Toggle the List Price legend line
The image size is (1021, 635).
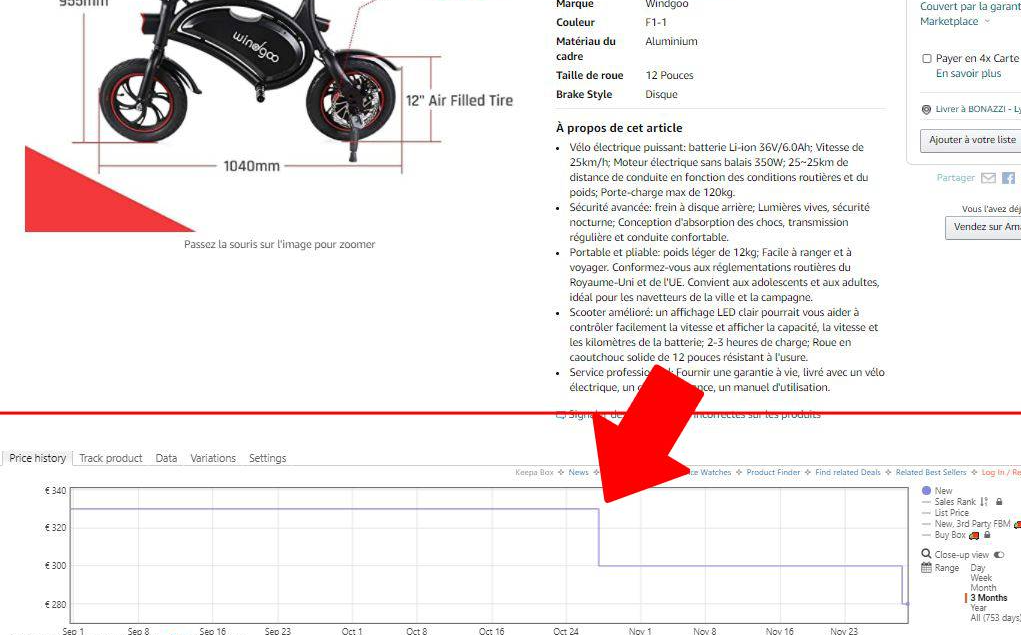(951, 513)
